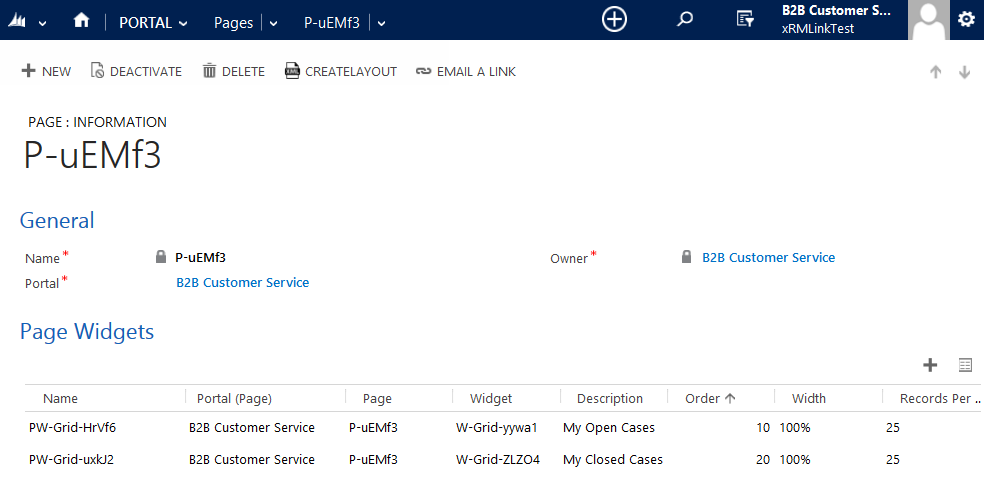Viewport: 984px width, 495px height.
Task: Expand the PORTAL dropdown chevron
Action: click(x=183, y=24)
